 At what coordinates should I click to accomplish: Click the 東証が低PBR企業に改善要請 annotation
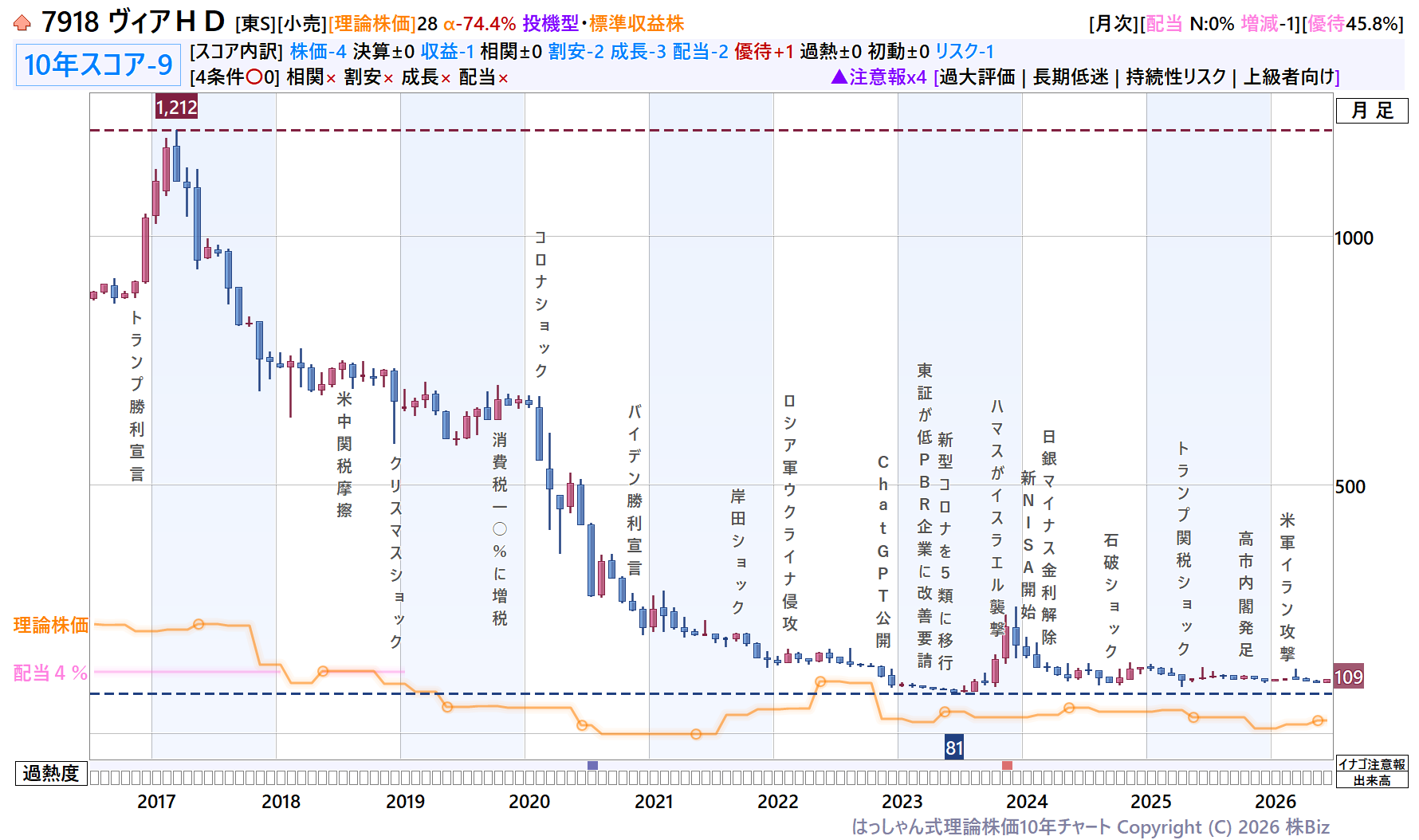point(925,516)
